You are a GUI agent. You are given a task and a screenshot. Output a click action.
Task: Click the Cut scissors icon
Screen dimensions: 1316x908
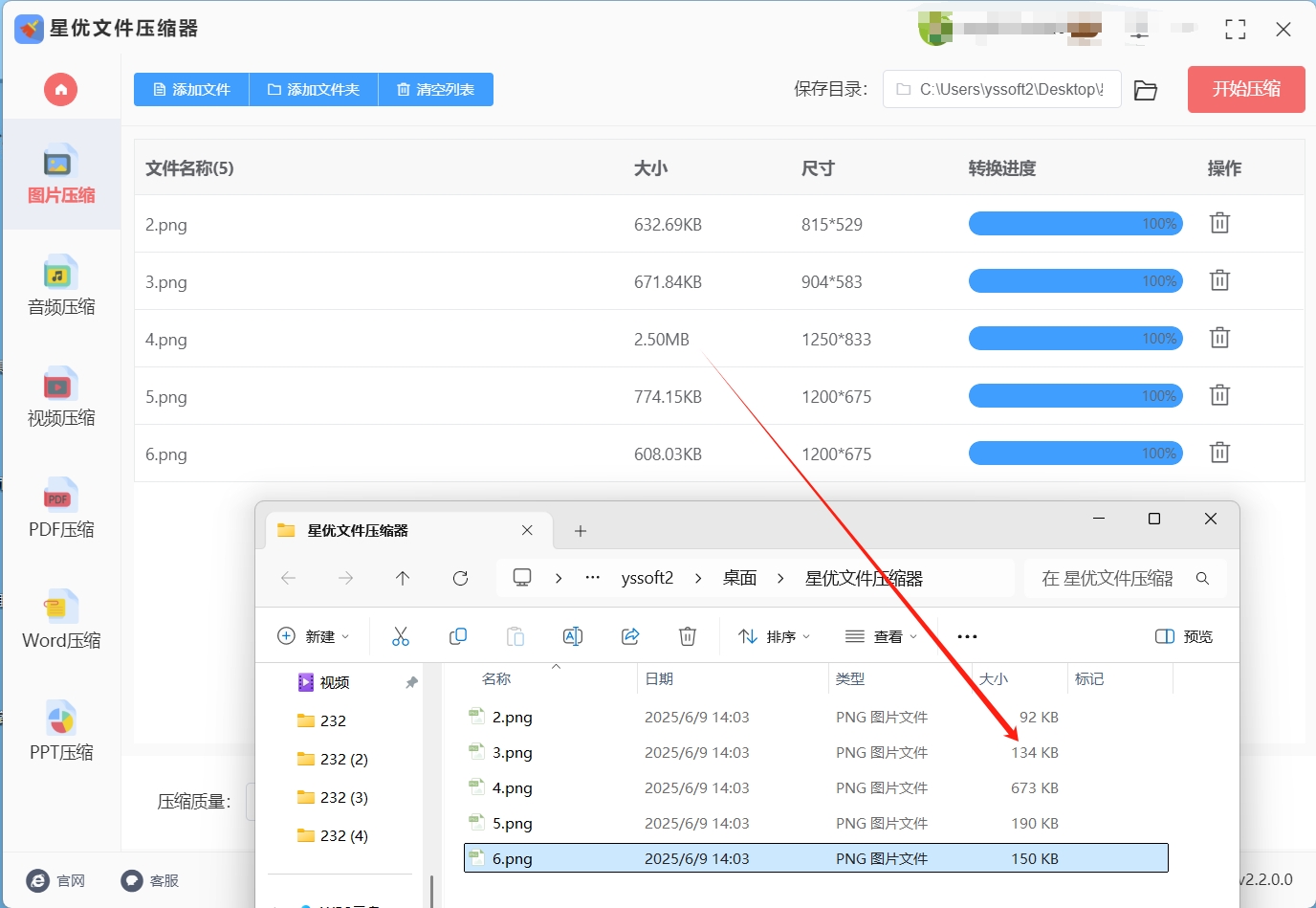click(x=401, y=636)
